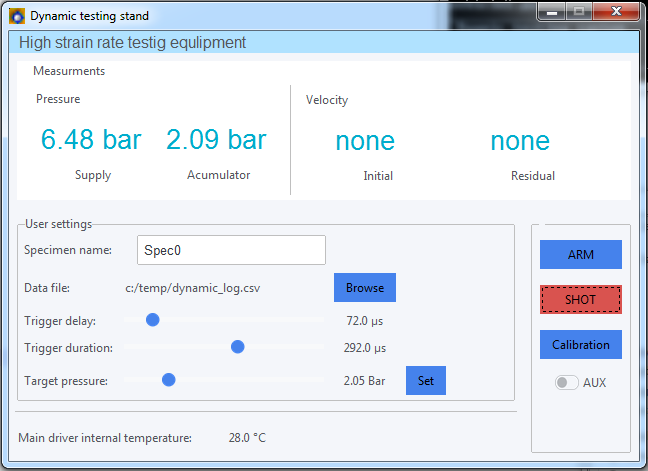The height and width of the screenshot is (471, 648).
Task: Select the 6.48 bar supply pressure reading
Action: pos(92,140)
